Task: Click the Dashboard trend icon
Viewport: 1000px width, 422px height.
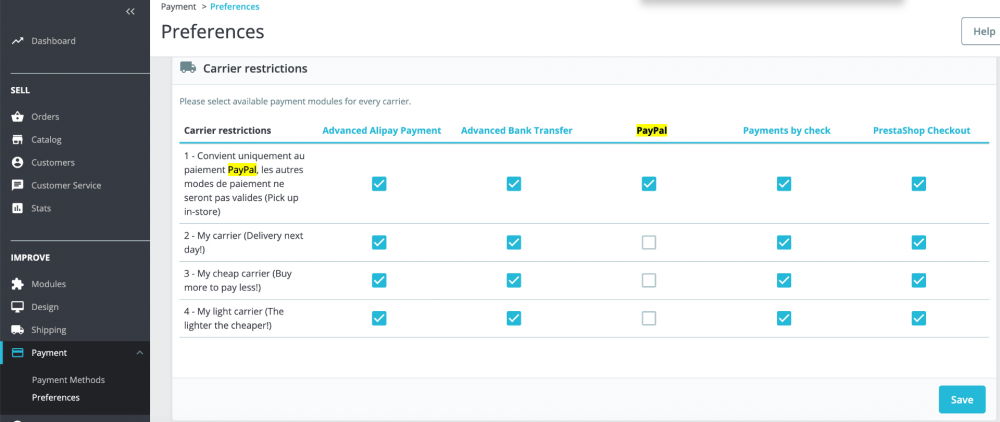Action: 17,41
